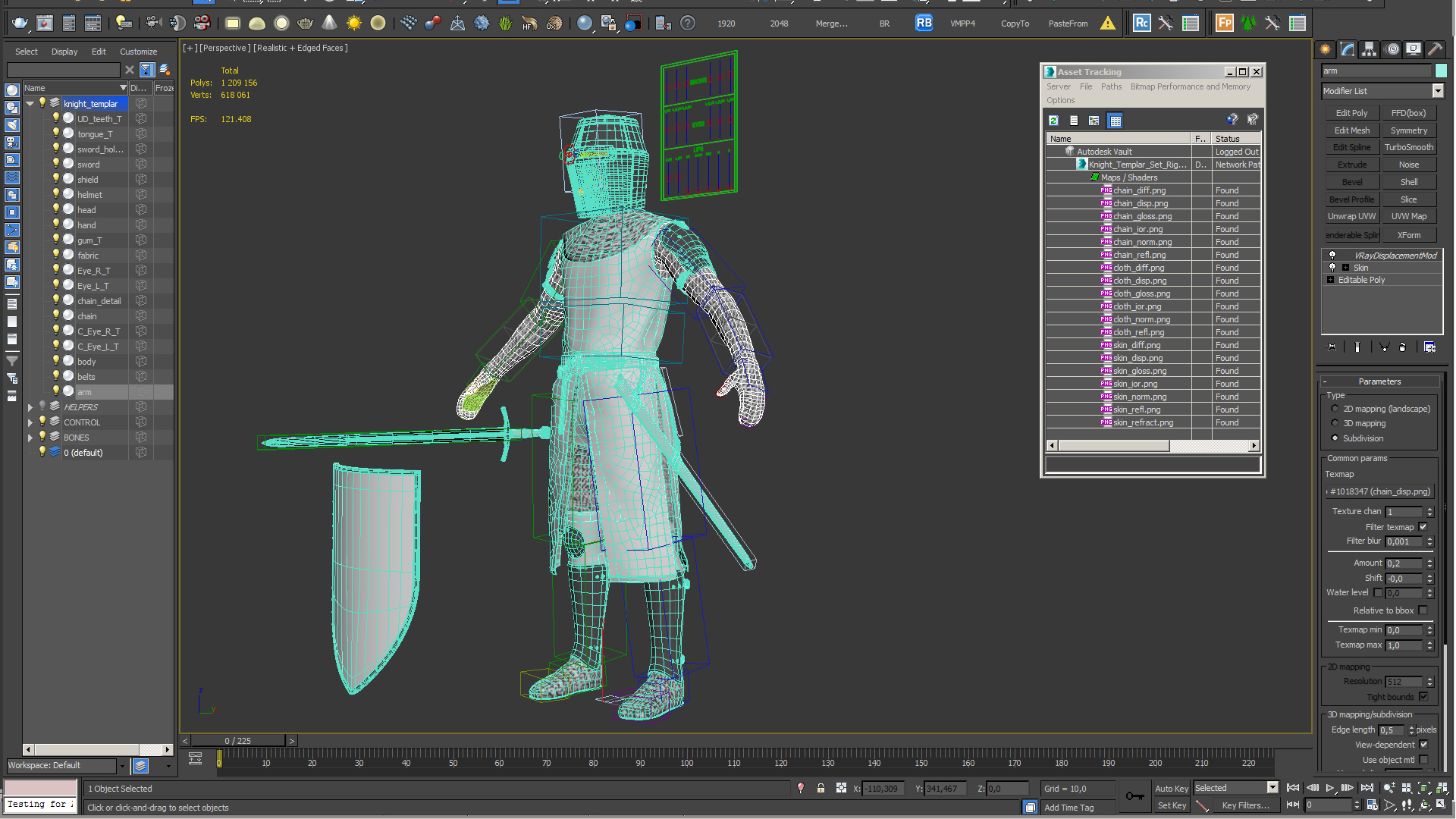Select 2D mapping (landscape) radio button
Screen dimensions: 1456x819
coord(1335,409)
